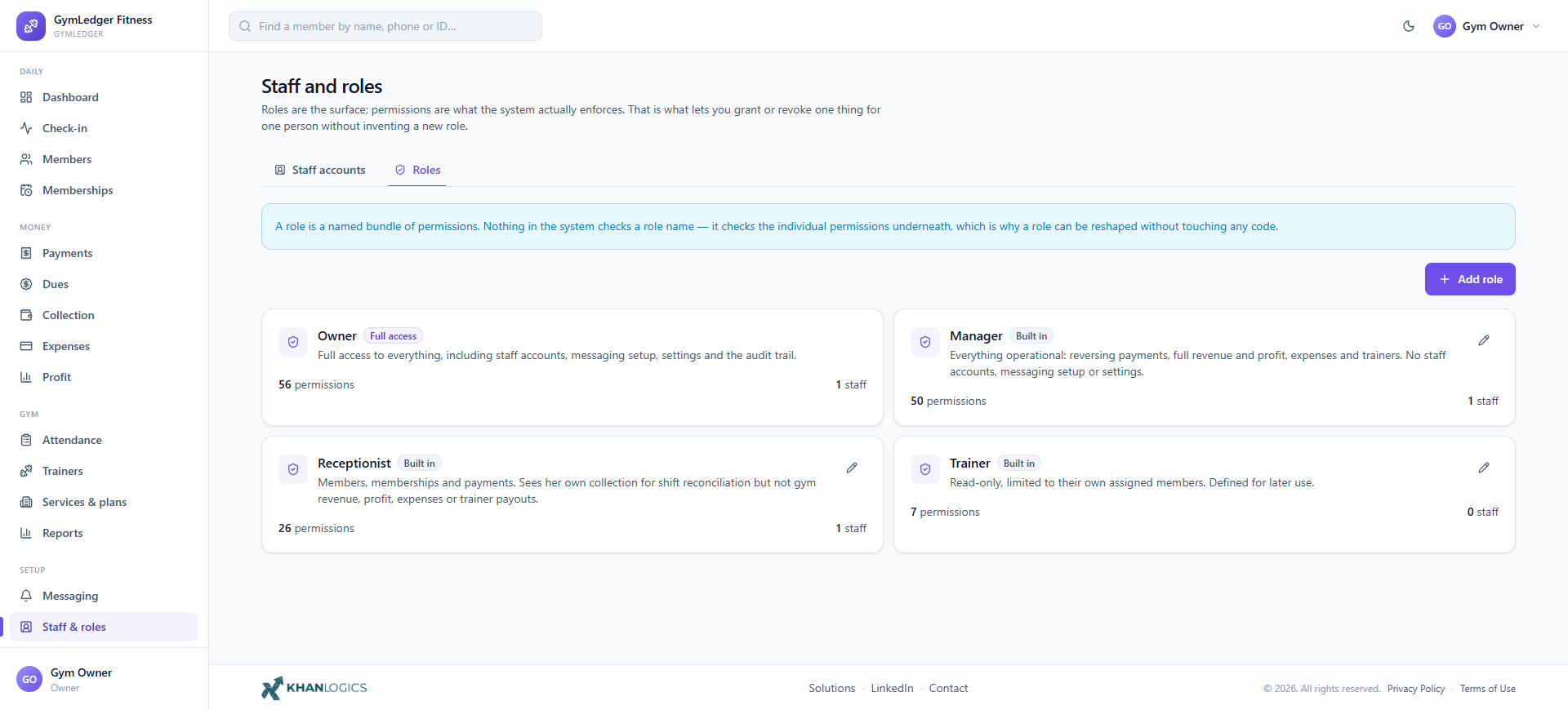Open the Privacy Policy link
The image size is (1568, 710).
coord(1416,689)
